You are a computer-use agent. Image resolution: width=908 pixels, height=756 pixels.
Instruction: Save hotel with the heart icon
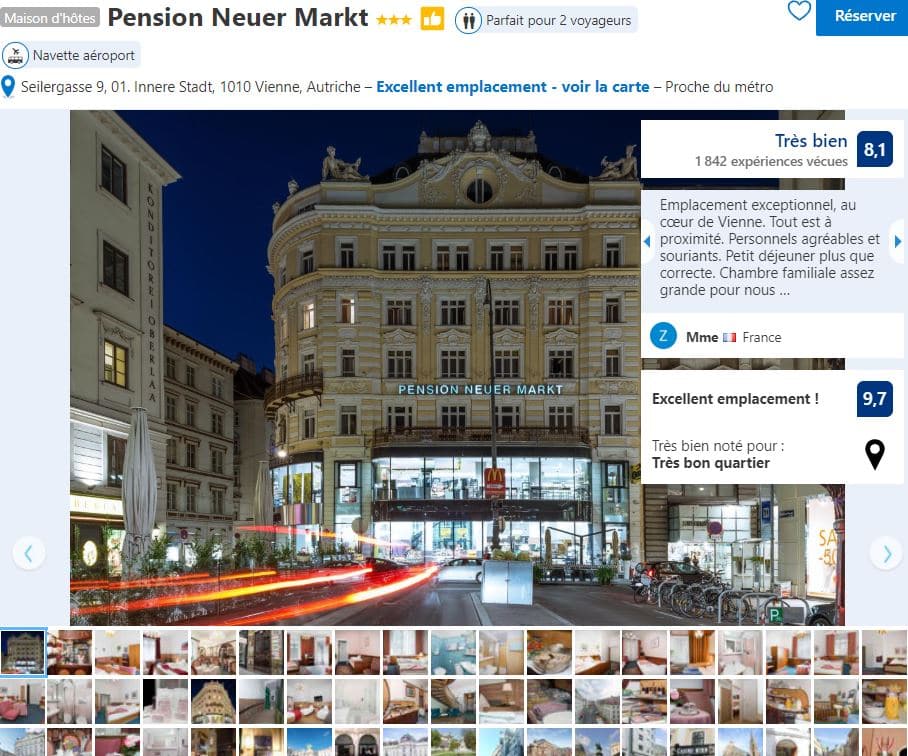coord(799,10)
